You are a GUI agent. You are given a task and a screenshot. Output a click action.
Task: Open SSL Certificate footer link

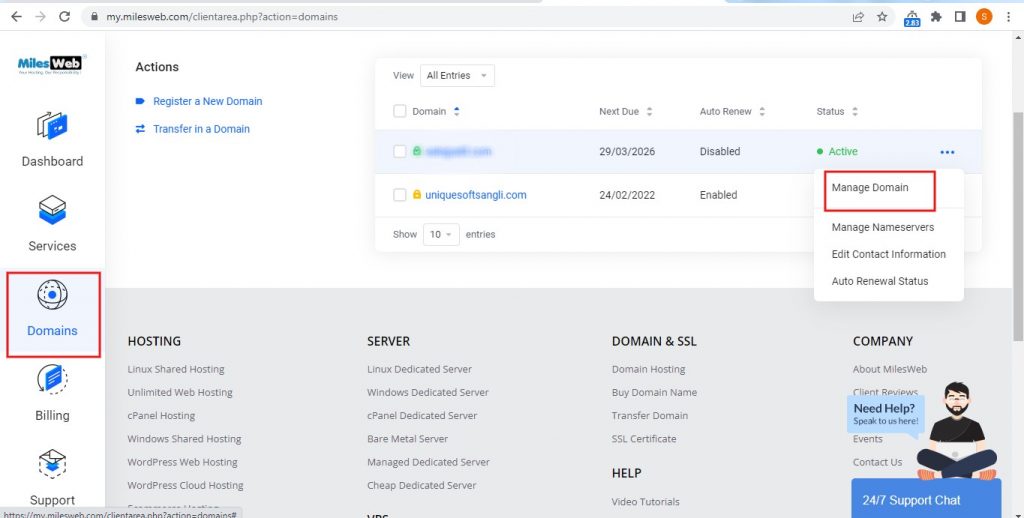(x=644, y=439)
